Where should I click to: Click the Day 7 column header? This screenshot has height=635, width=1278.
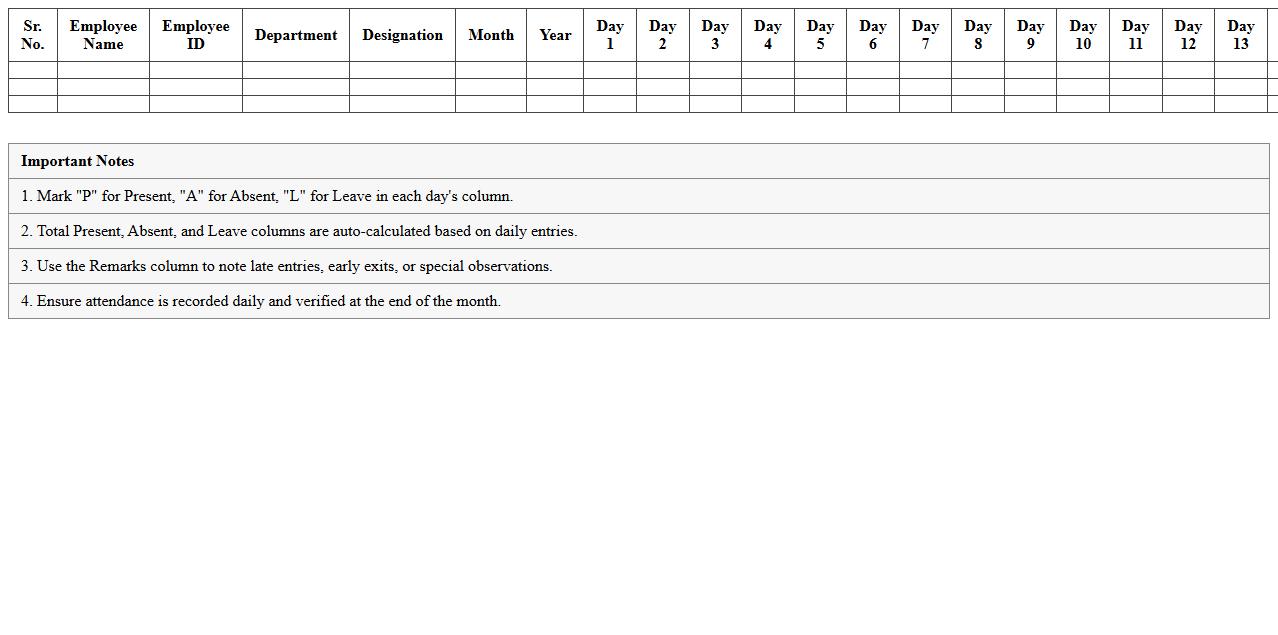coord(925,35)
